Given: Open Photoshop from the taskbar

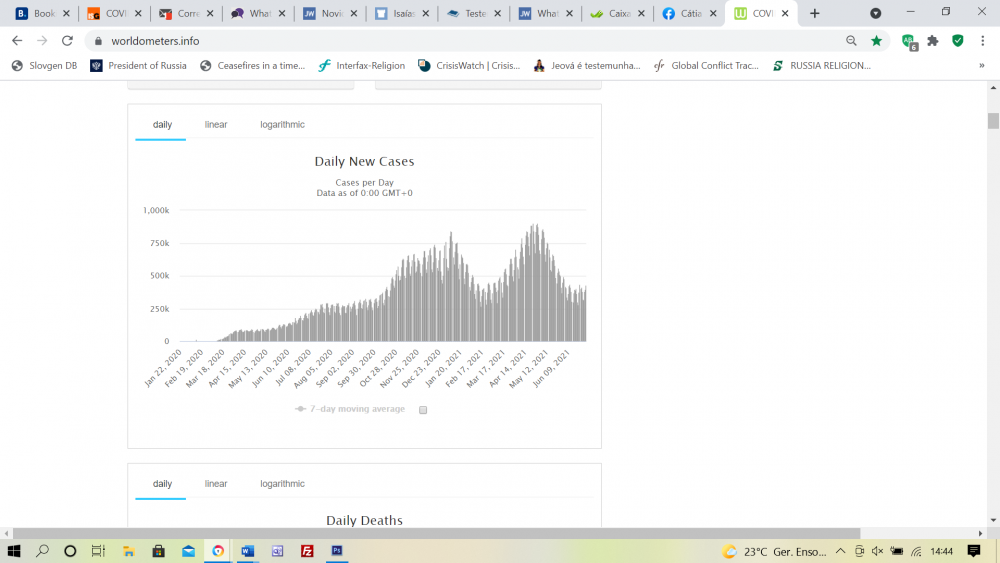Looking at the screenshot, I should pos(337,551).
